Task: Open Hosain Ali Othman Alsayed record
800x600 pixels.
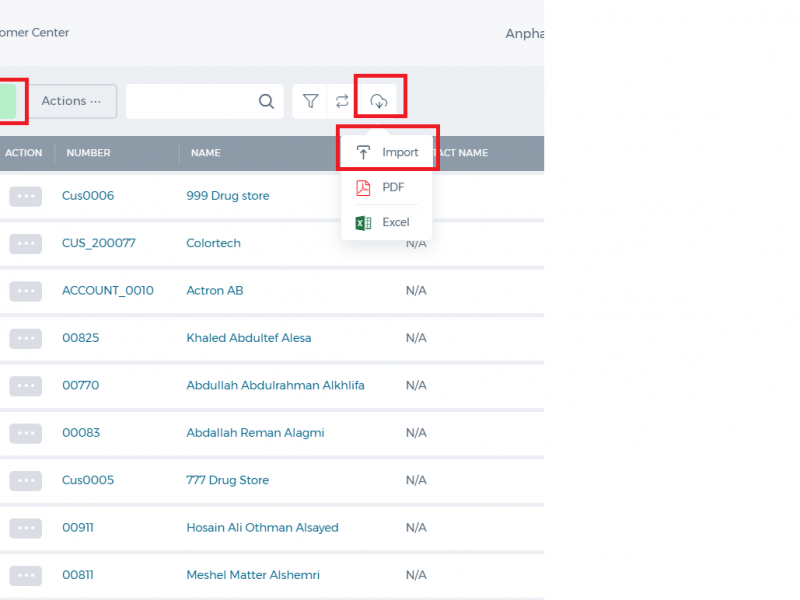Action: click(x=262, y=528)
